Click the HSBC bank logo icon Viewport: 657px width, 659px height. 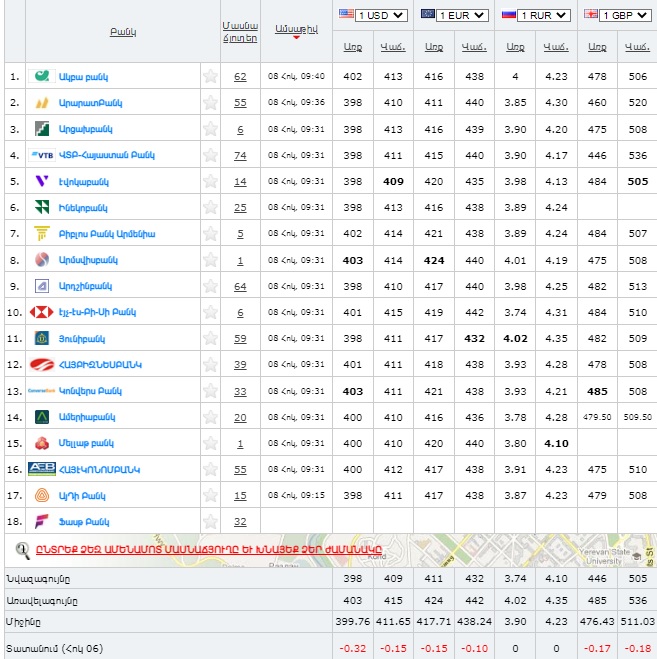coord(42,311)
